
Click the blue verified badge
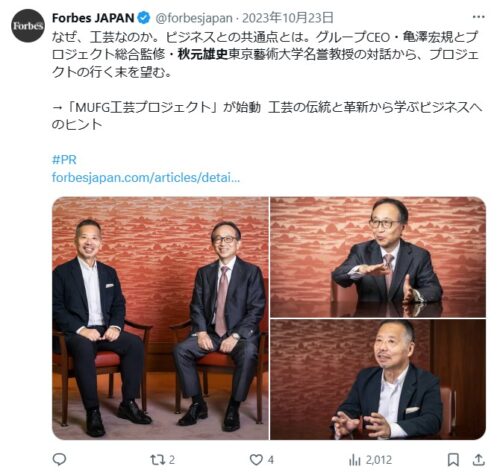coord(144,18)
